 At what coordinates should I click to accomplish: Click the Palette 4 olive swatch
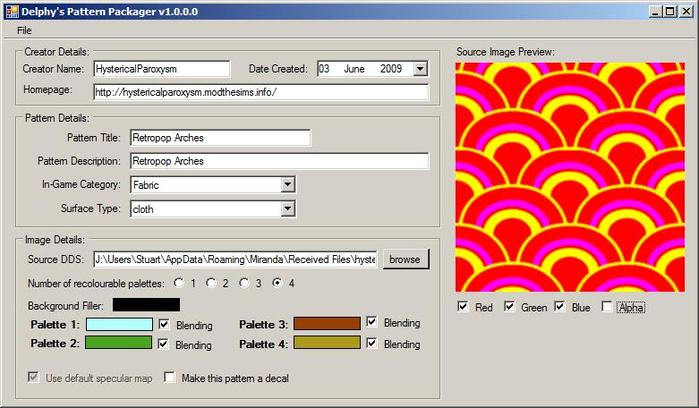tap(327, 342)
